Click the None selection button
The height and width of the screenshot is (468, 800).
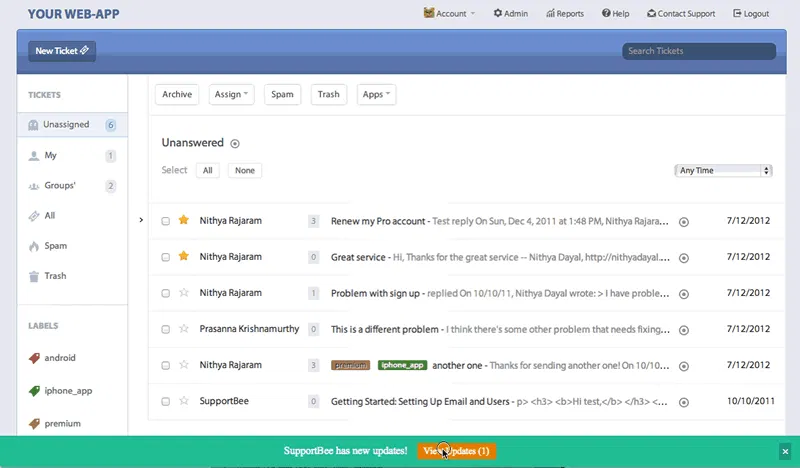(245, 170)
